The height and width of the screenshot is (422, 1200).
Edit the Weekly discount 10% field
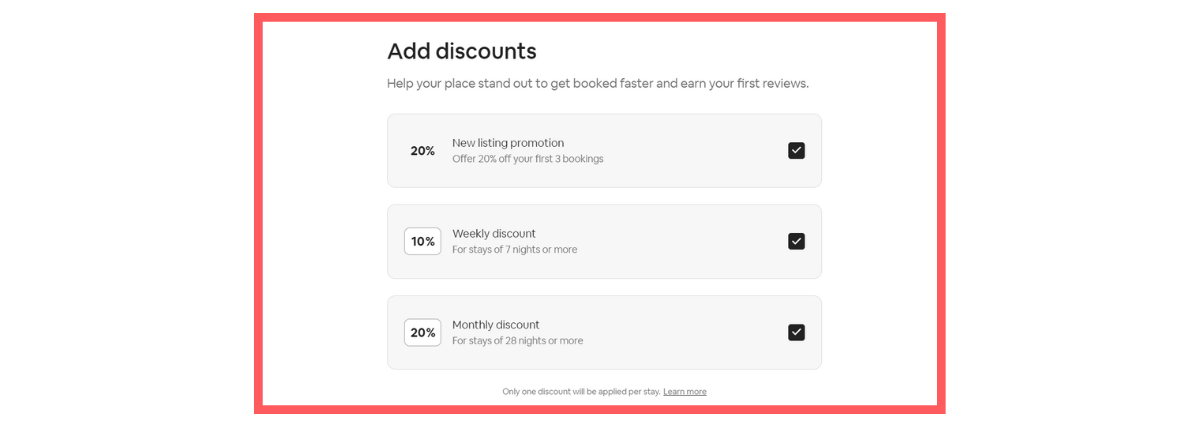[422, 241]
